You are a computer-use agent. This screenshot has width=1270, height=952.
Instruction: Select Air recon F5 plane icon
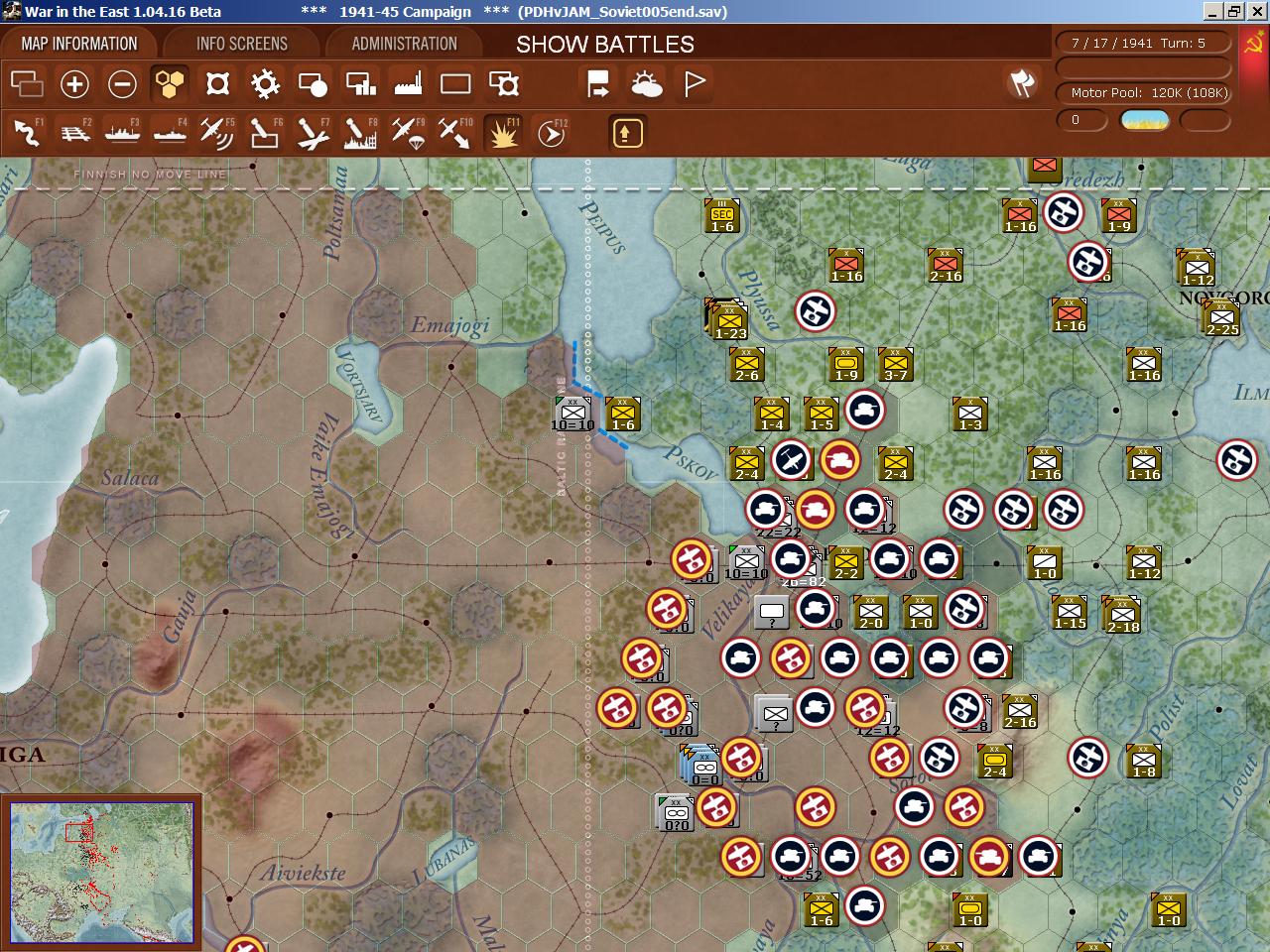(x=217, y=132)
